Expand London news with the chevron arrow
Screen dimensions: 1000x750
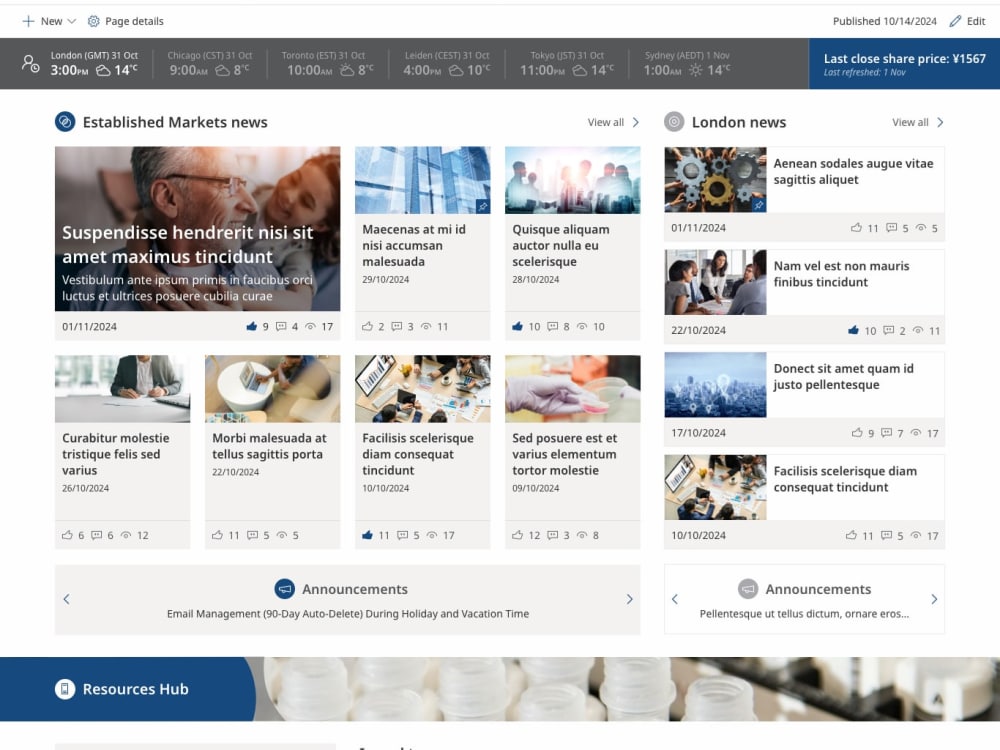coord(940,122)
